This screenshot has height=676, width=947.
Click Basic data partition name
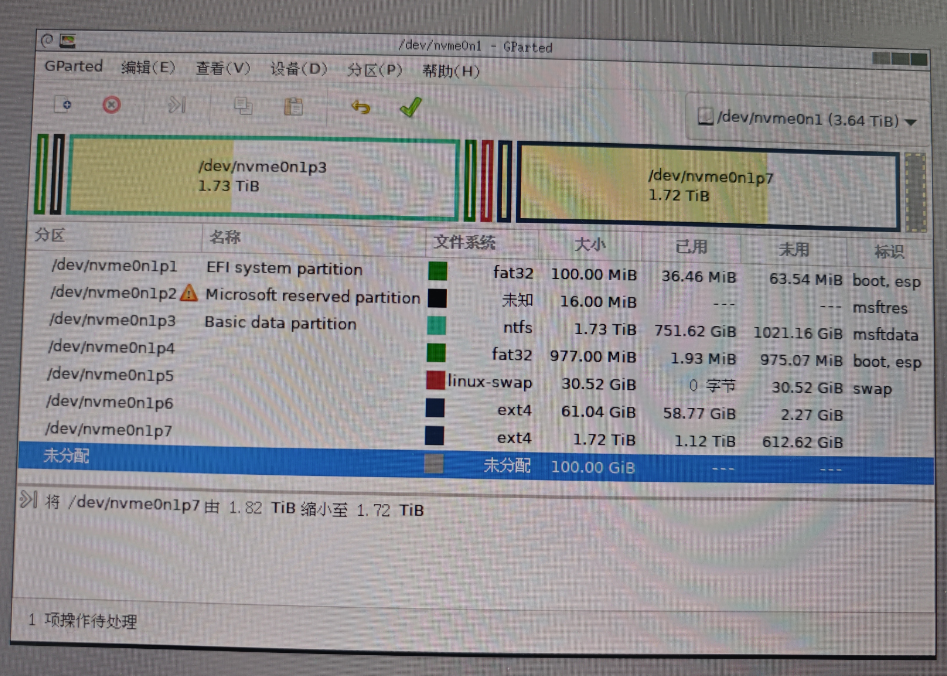281,323
